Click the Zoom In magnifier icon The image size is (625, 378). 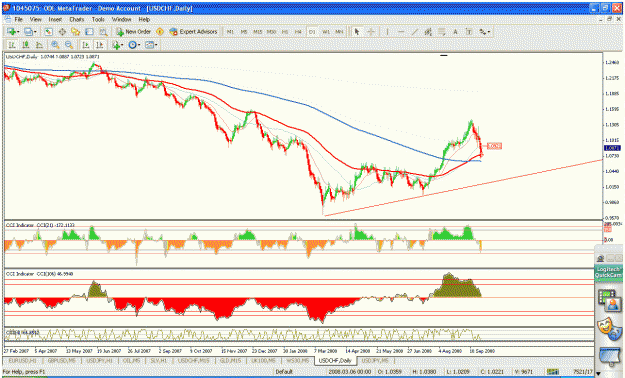pyautogui.click(x=55, y=45)
